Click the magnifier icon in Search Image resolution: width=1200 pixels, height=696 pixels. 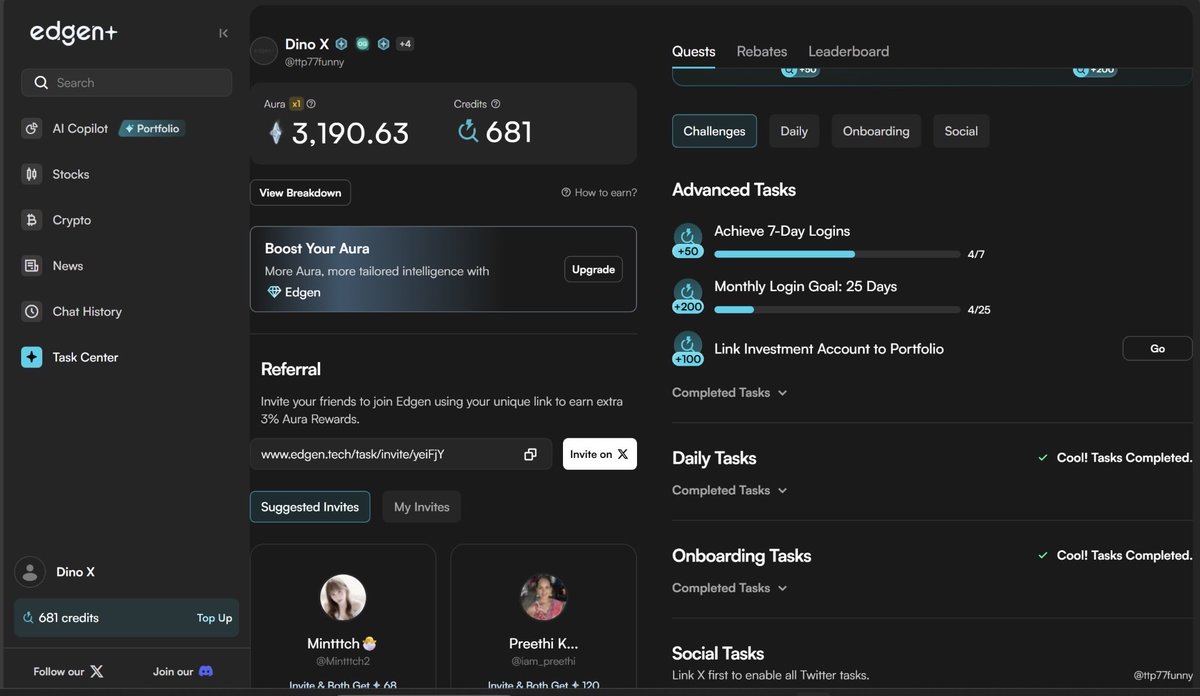(41, 83)
